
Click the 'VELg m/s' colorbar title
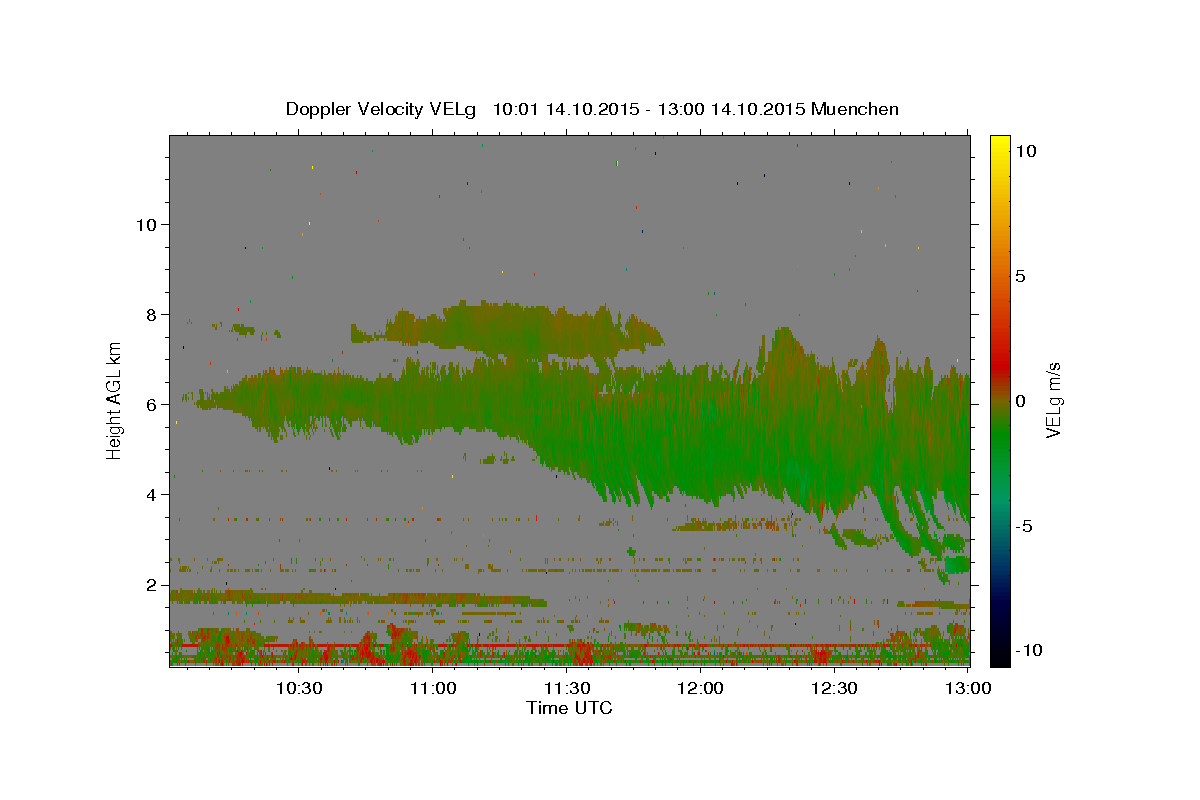point(1053,401)
